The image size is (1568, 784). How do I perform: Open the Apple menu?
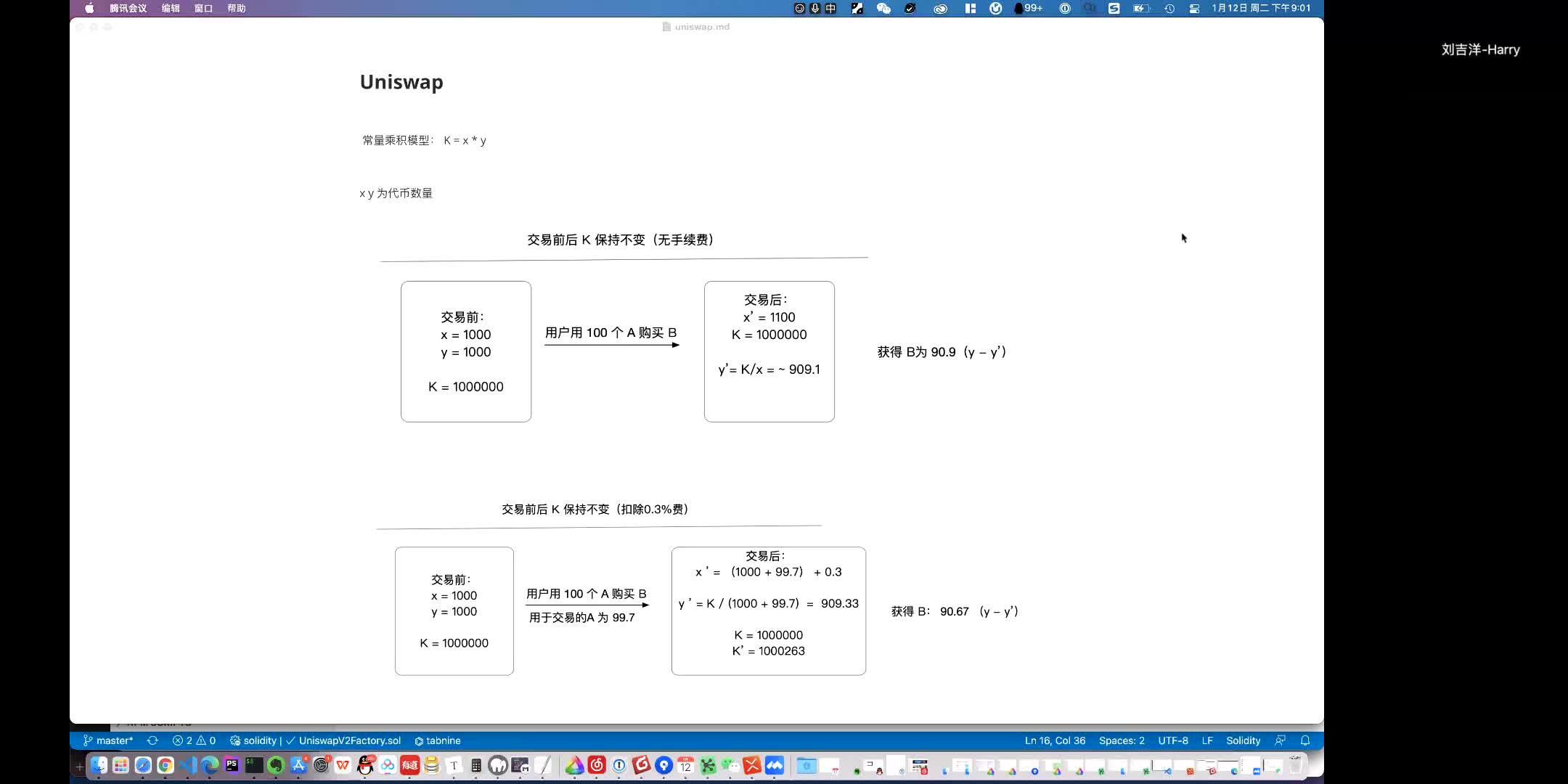pyautogui.click(x=89, y=9)
